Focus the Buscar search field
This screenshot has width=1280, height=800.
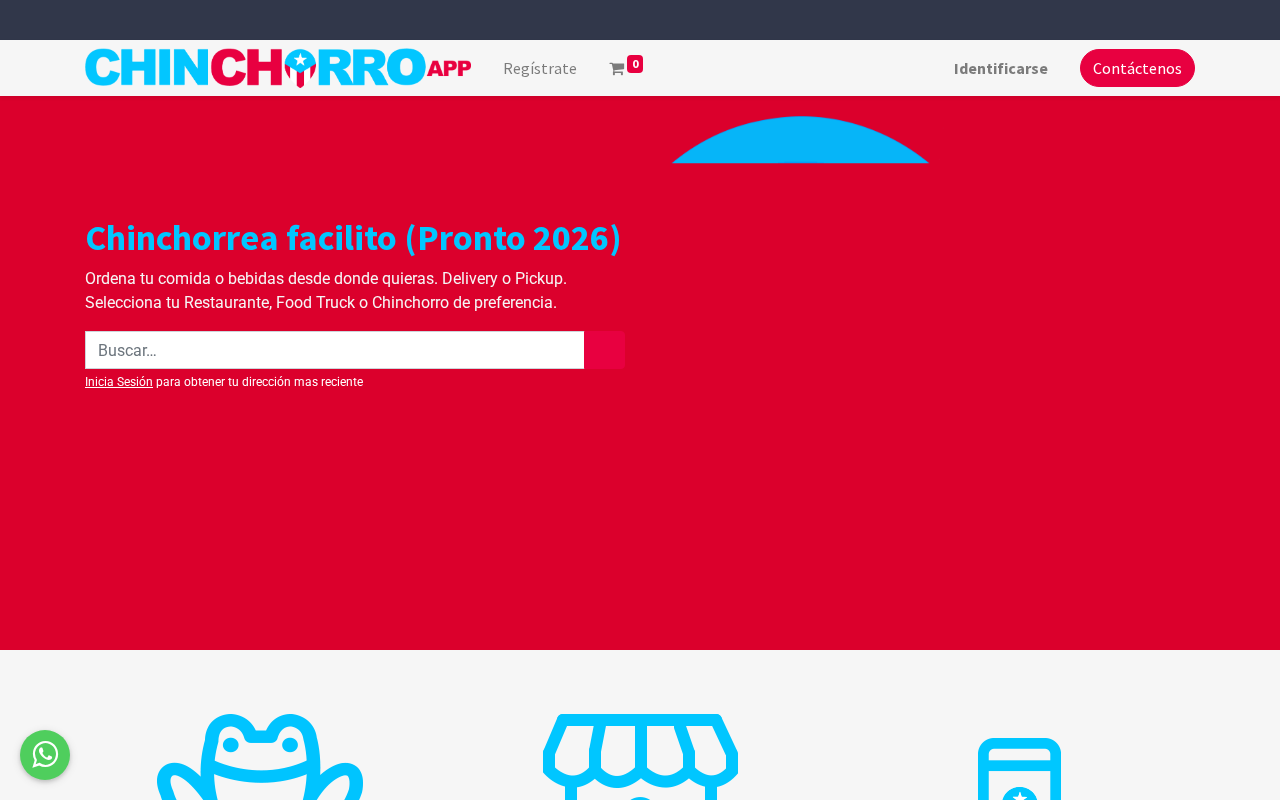(335, 350)
